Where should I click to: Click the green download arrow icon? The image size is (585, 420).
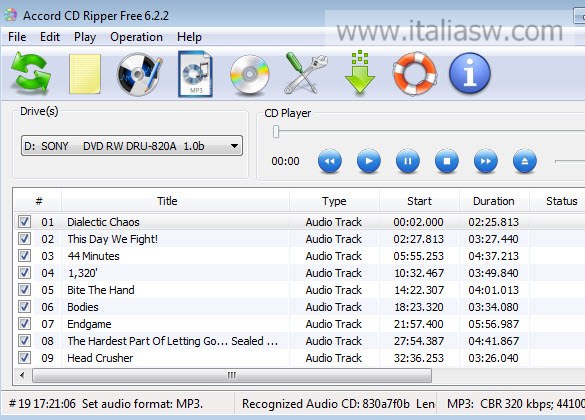click(x=360, y=72)
